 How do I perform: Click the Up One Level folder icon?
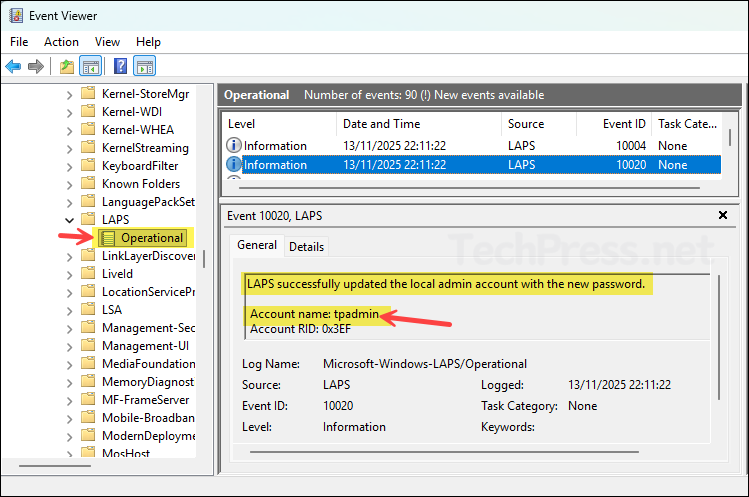[x=66, y=67]
